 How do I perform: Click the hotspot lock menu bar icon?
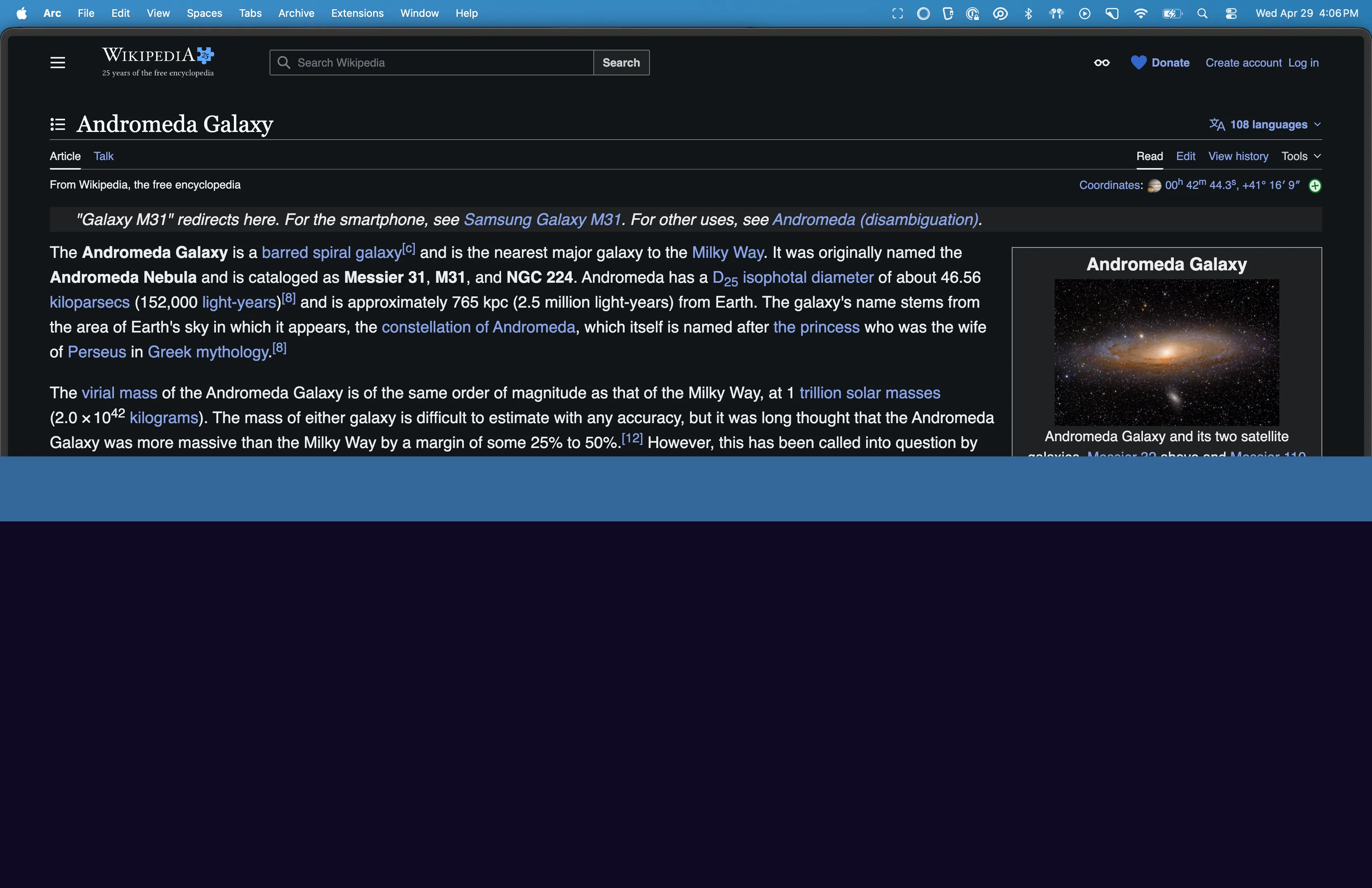point(972,13)
